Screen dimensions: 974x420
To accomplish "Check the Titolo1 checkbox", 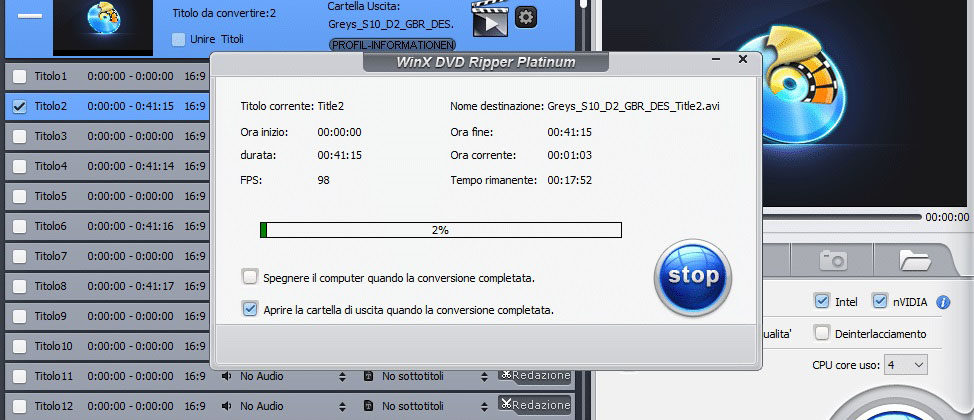I will [x=20, y=76].
